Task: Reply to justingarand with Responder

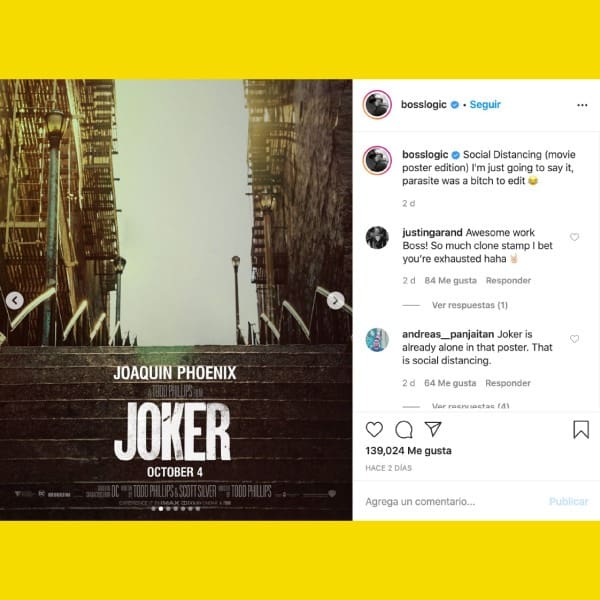Action: coord(508,280)
